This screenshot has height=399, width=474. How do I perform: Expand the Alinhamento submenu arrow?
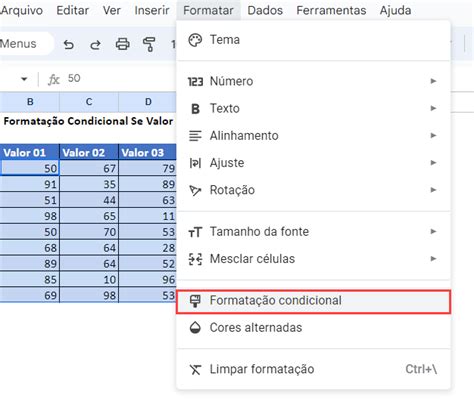click(x=433, y=135)
